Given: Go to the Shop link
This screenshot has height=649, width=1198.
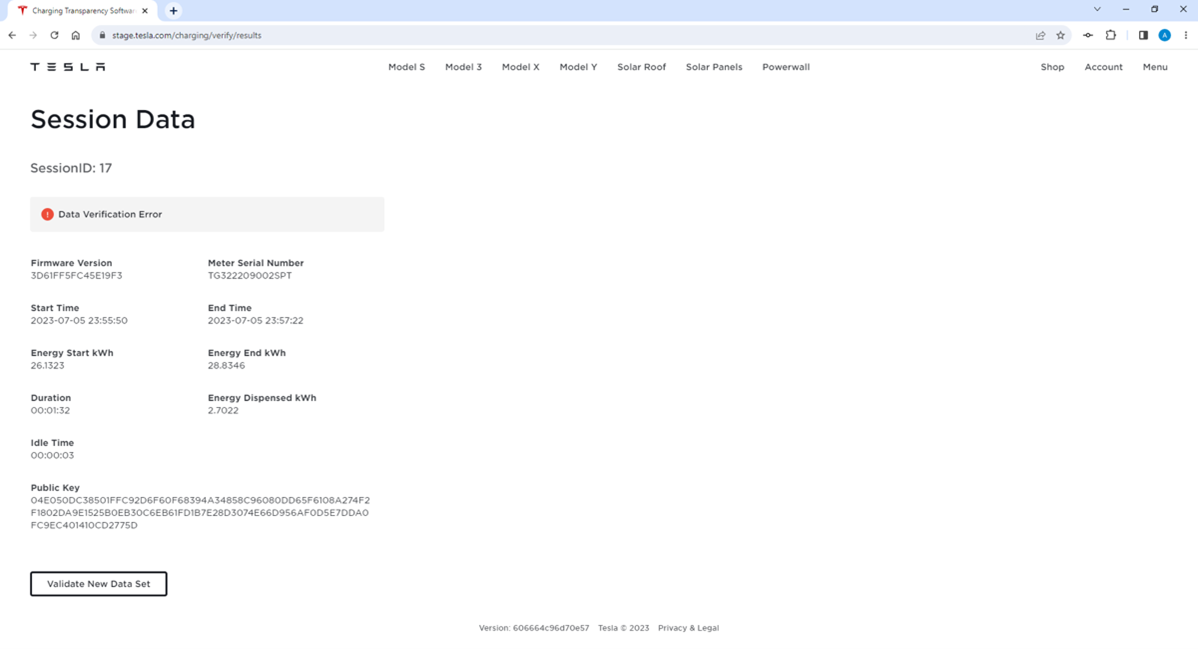Looking at the screenshot, I should point(1052,67).
